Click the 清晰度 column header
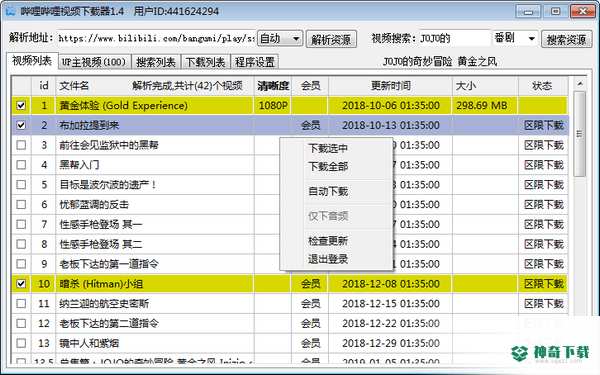The width and height of the screenshot is (600, 375). click(x=273, y=86)
